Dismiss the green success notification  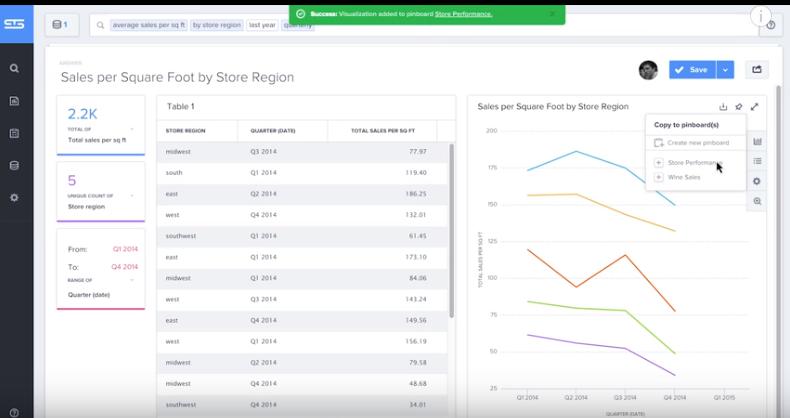[x=553, y=14]
